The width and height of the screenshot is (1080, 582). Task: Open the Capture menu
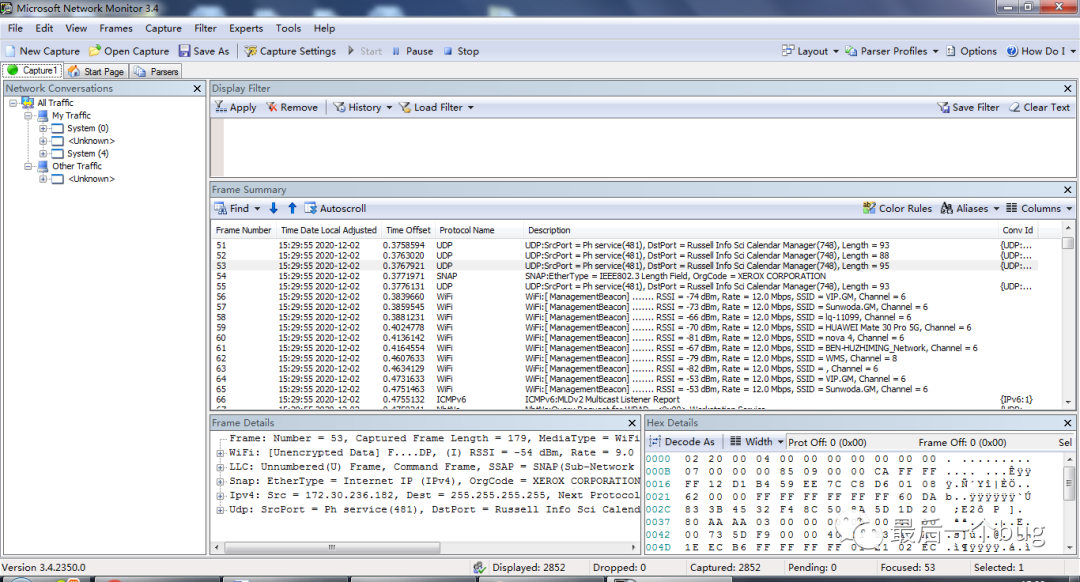coord(163,28)
